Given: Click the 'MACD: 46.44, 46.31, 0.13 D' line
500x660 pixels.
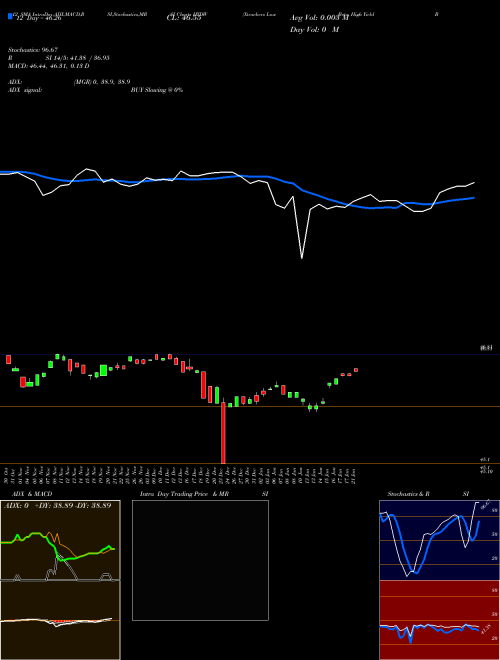Looking at the screenshot, I should click(49, 66).
